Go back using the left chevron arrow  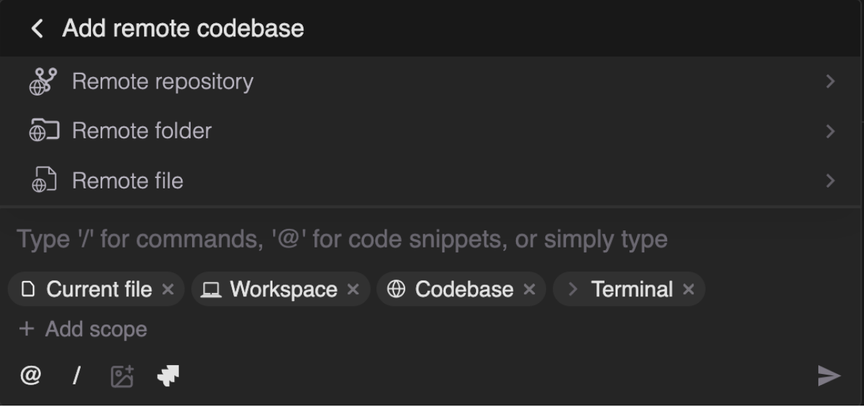point(37,29)
